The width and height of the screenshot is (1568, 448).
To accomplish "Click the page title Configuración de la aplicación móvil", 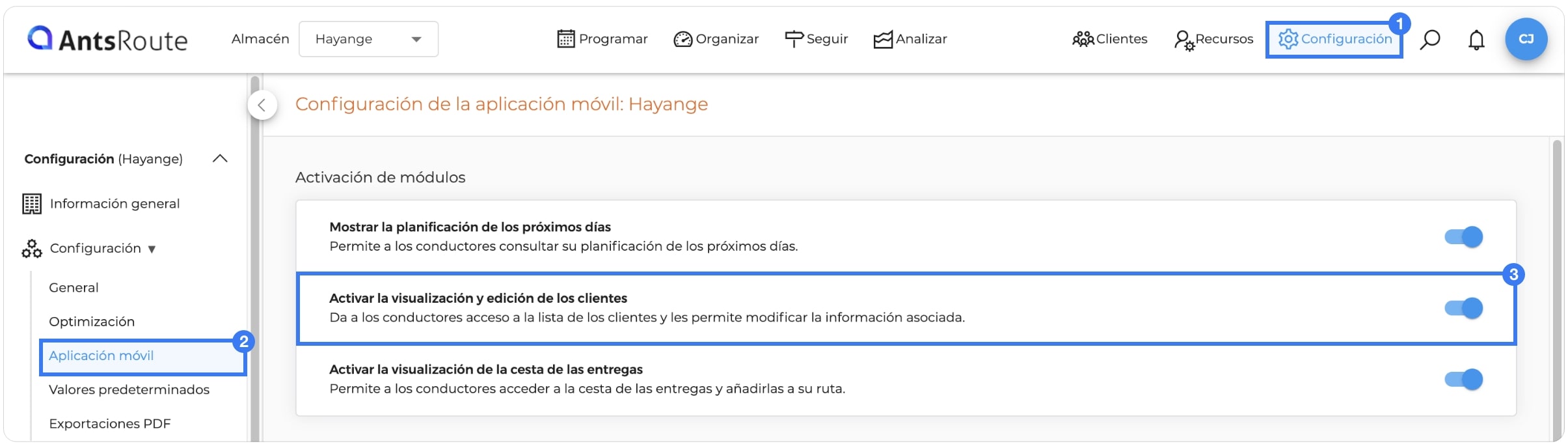I will [x=502, y=104].
